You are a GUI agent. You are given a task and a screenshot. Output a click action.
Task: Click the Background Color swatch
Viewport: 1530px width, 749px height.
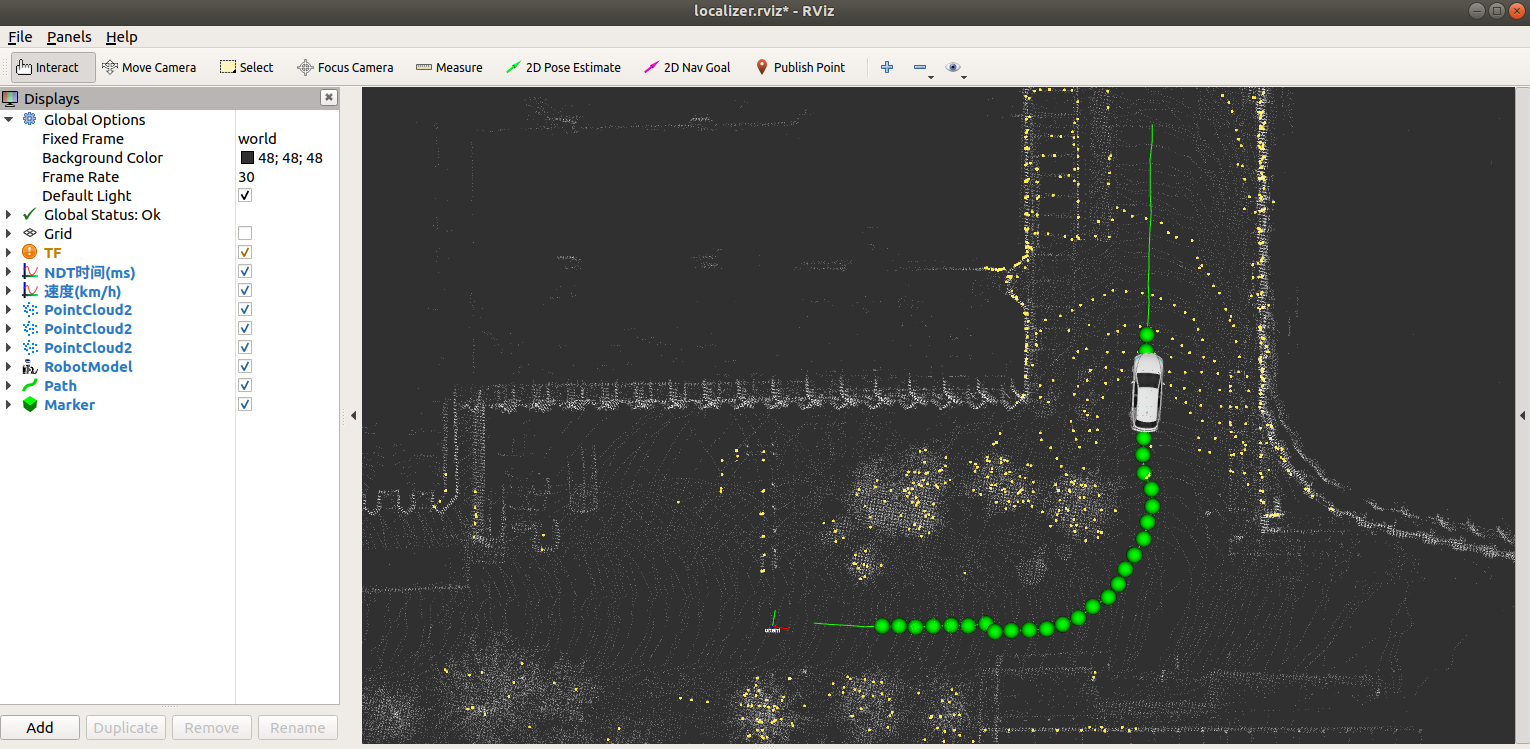247,158
